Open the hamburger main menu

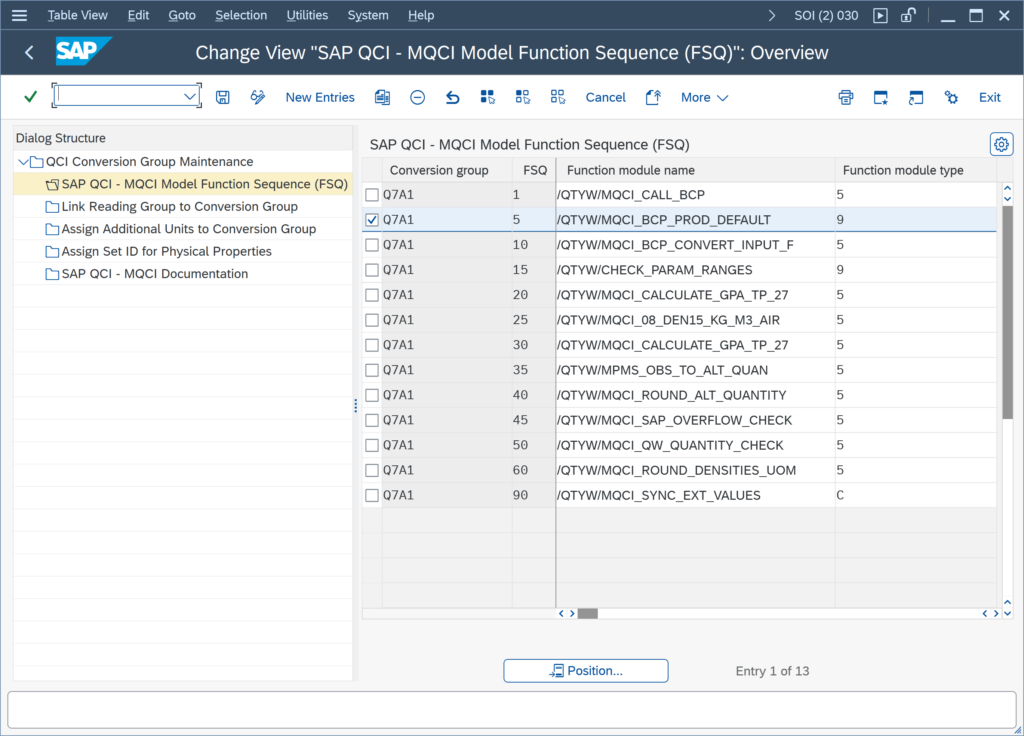point(20,15)
